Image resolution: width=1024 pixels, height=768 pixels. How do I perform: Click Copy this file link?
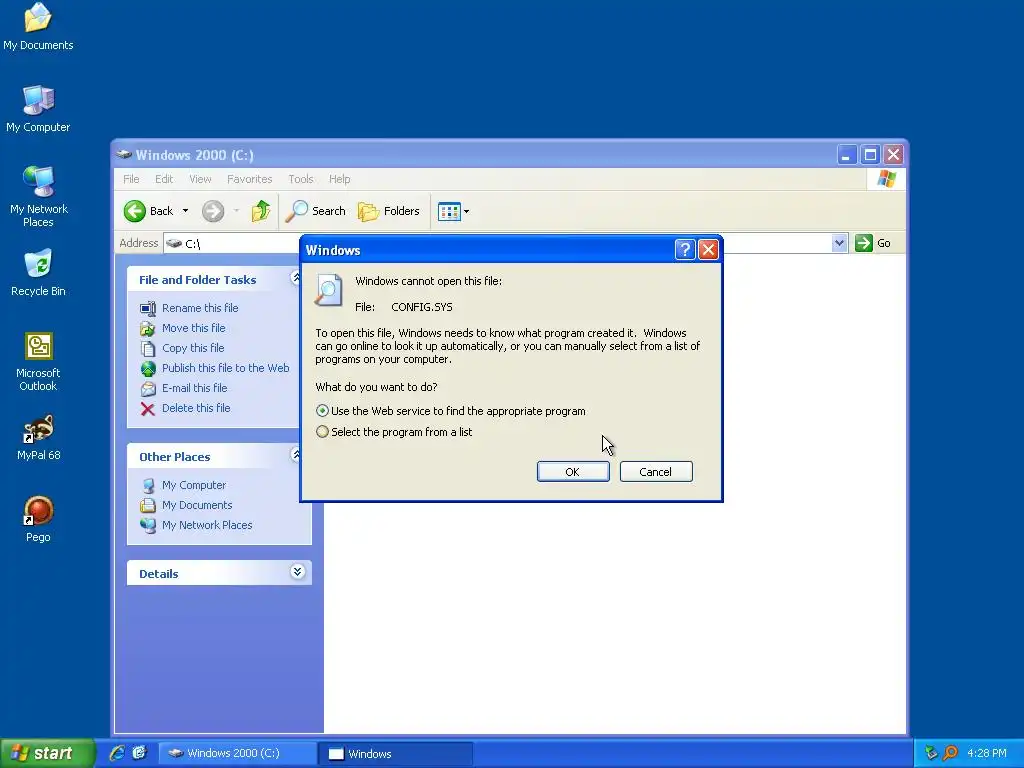[x=193, y=348]
